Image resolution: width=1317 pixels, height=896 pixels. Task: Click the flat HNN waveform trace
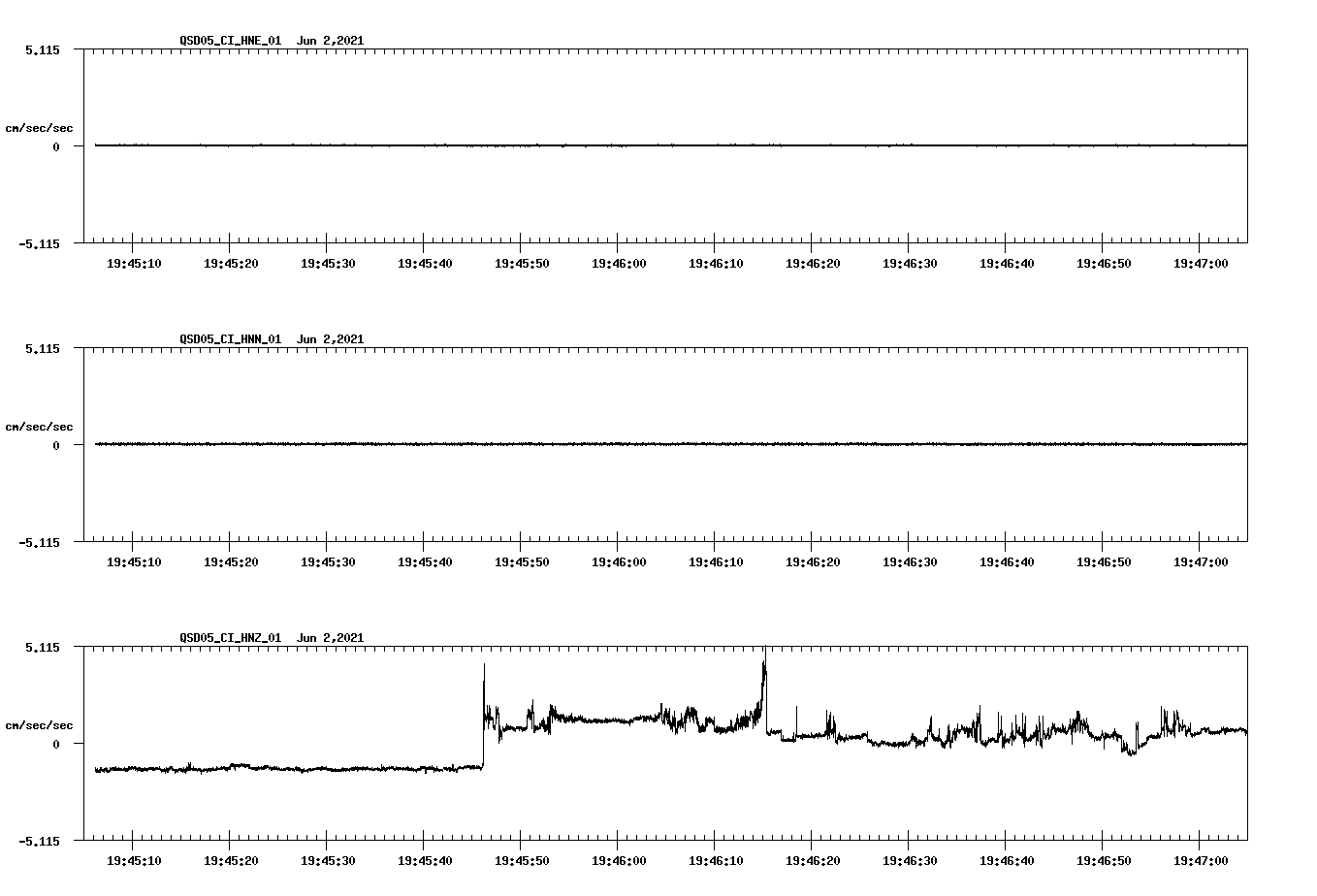[x=671, y=444]
